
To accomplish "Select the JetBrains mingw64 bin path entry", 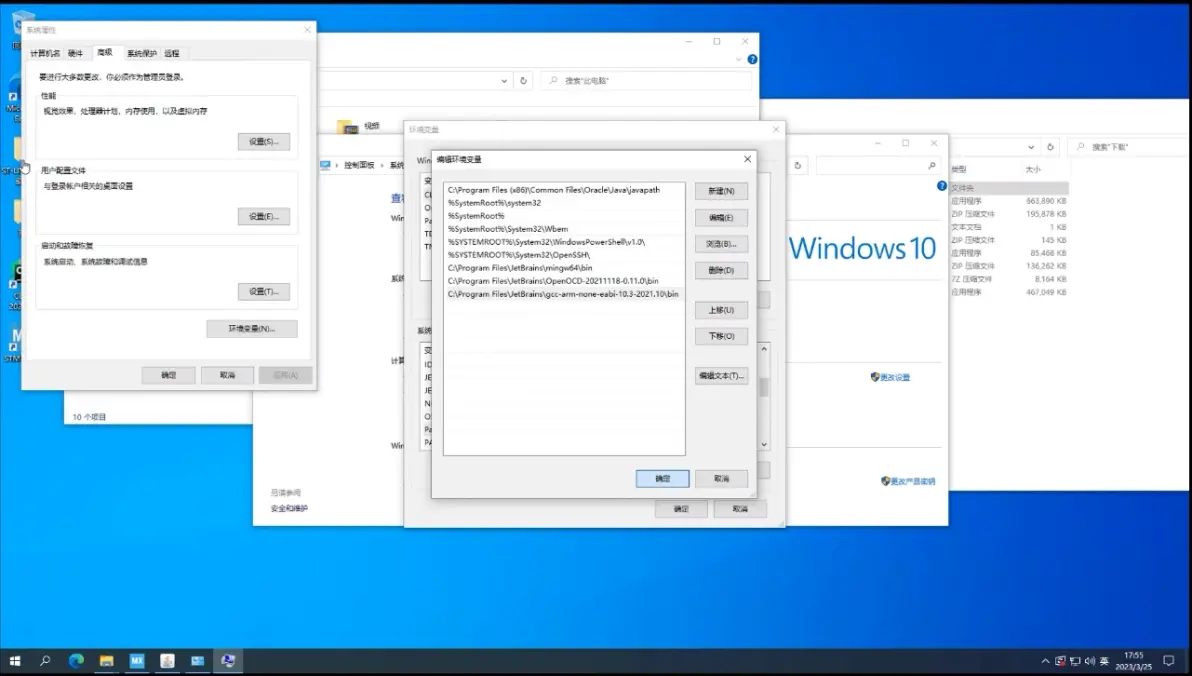I will coord(520,268).
